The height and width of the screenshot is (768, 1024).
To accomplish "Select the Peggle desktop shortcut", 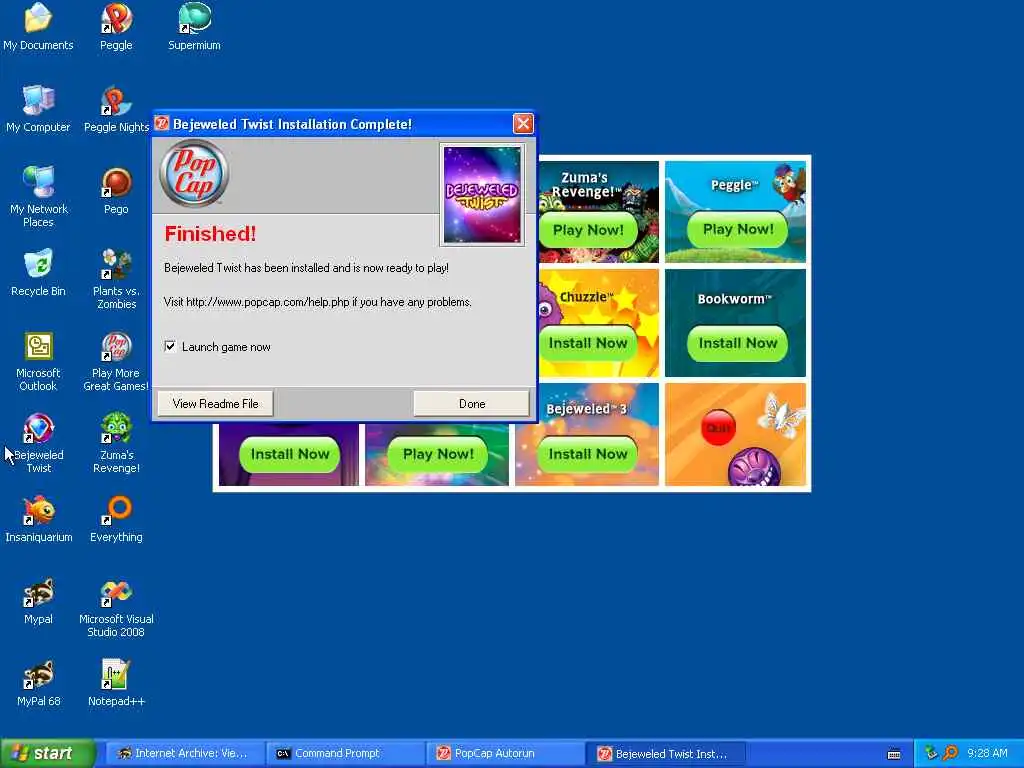I will tap(116, 27).
